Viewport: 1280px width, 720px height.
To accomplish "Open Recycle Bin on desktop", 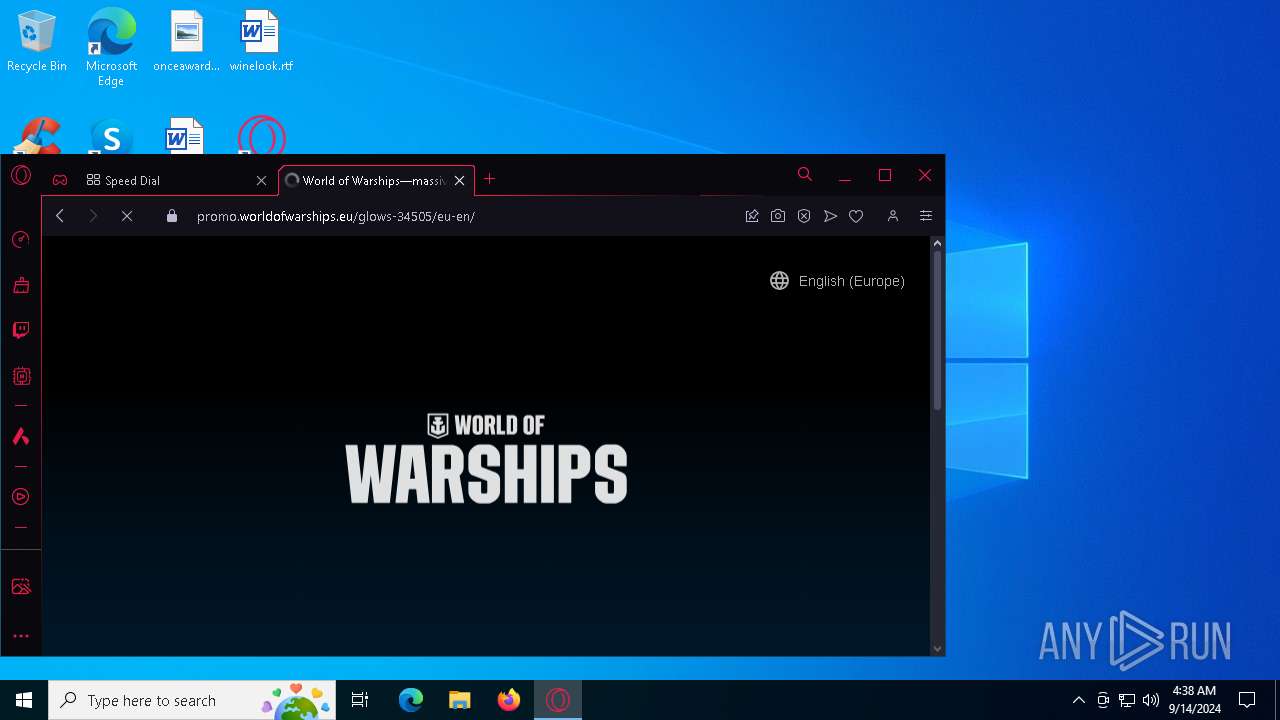I will 37,42.
